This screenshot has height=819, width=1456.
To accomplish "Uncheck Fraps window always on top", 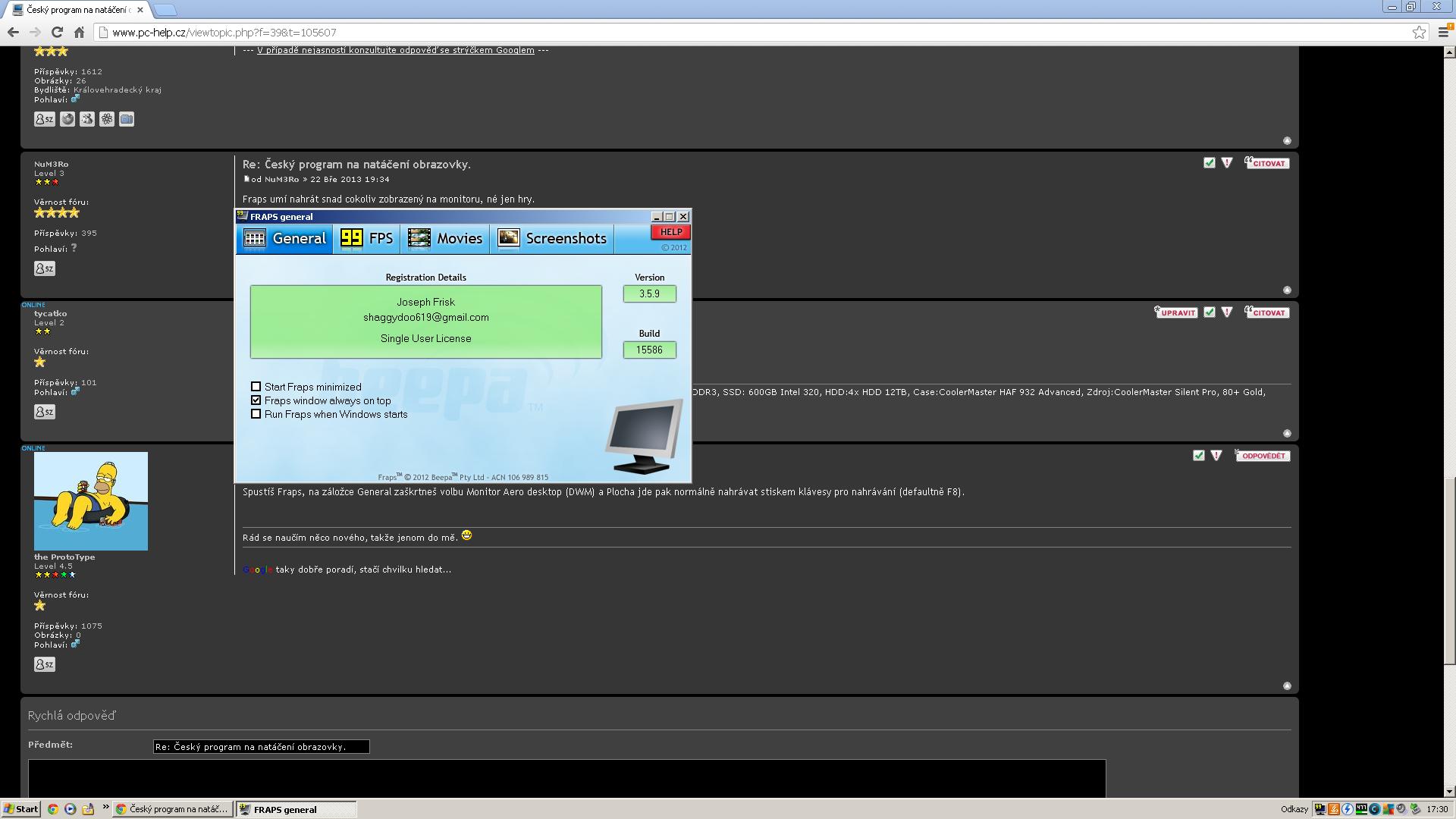I will tap(256, 400).
